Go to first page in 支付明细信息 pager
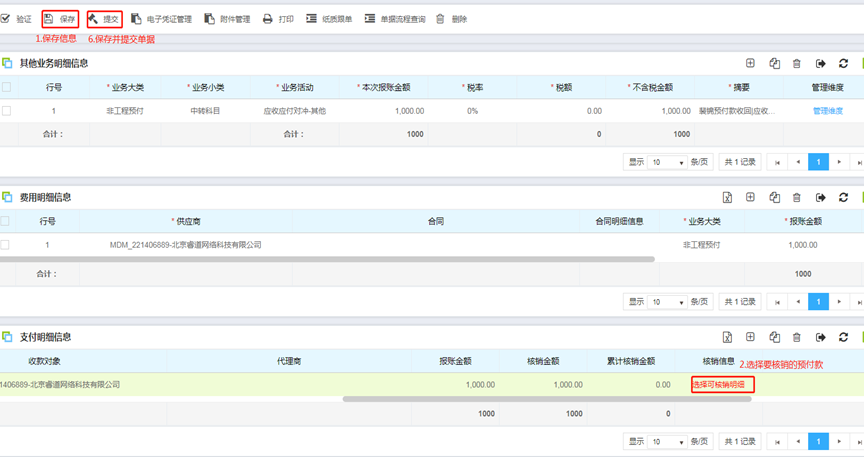Image resolution: width=864 pixels, height=457 pixels. click(777, 442)
